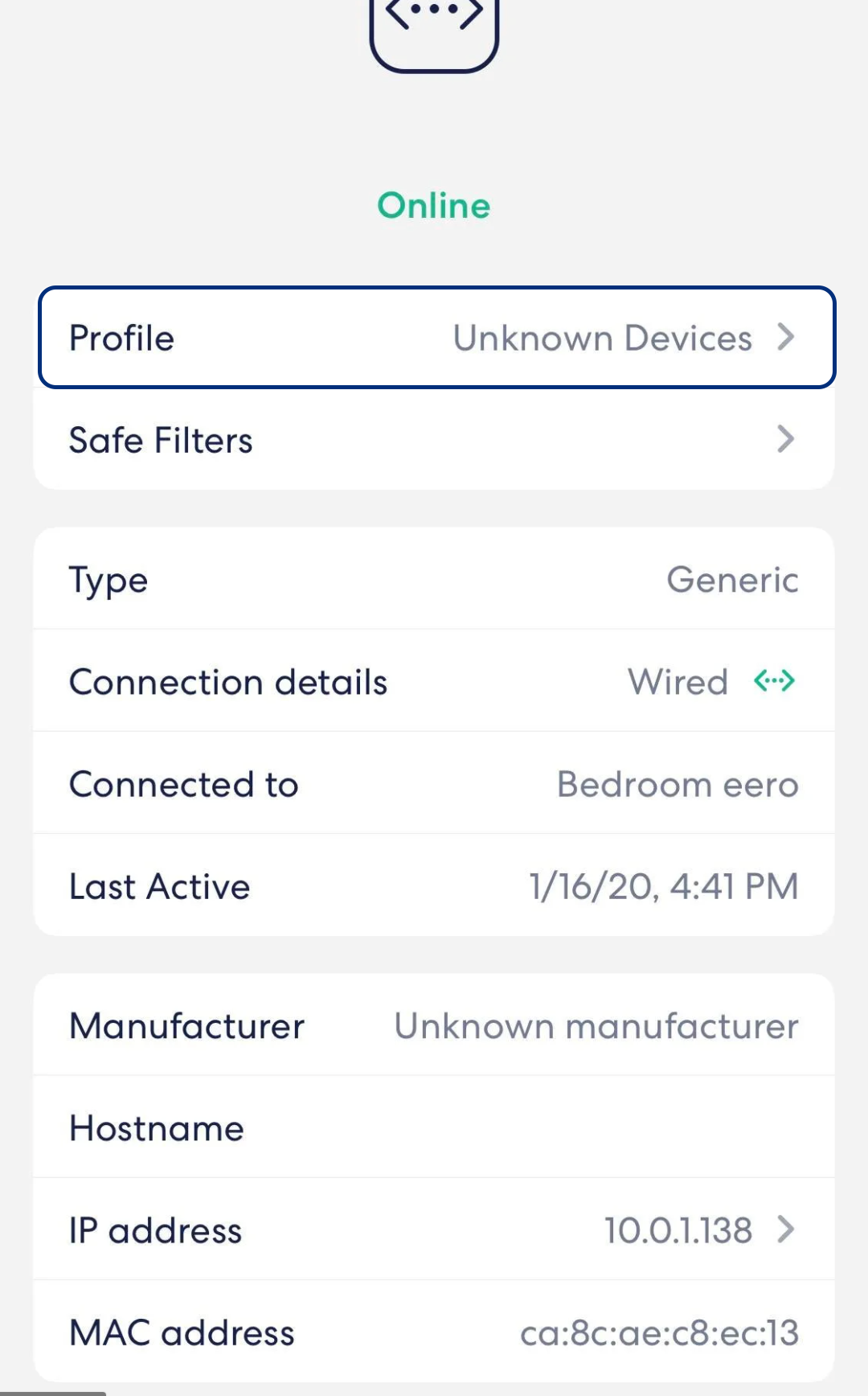This screenshot has width=868, height=1396.
Task: Click the Connection details row
Action: click(434, 681)
